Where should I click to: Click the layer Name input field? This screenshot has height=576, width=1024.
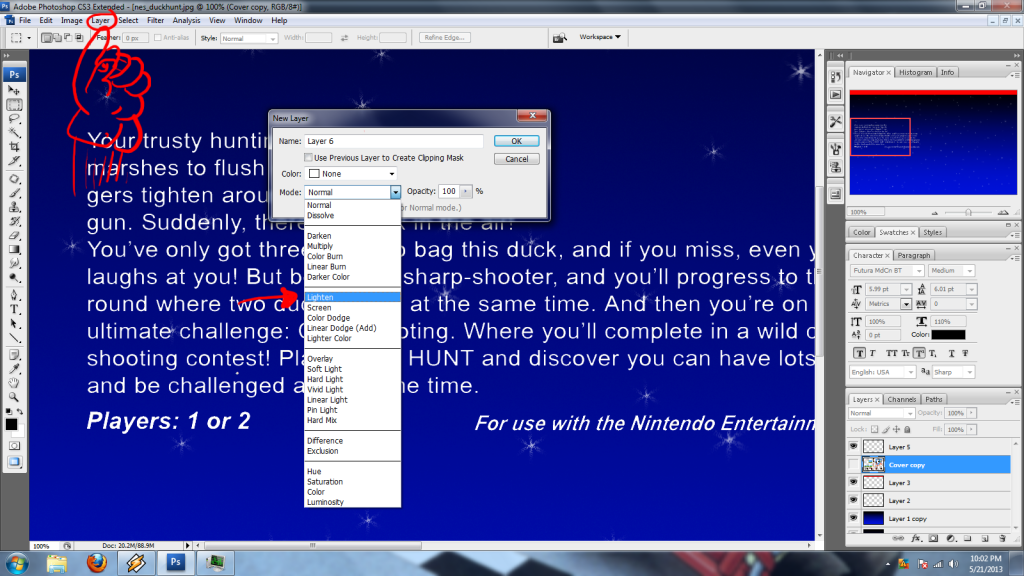(x=394, y=141)
